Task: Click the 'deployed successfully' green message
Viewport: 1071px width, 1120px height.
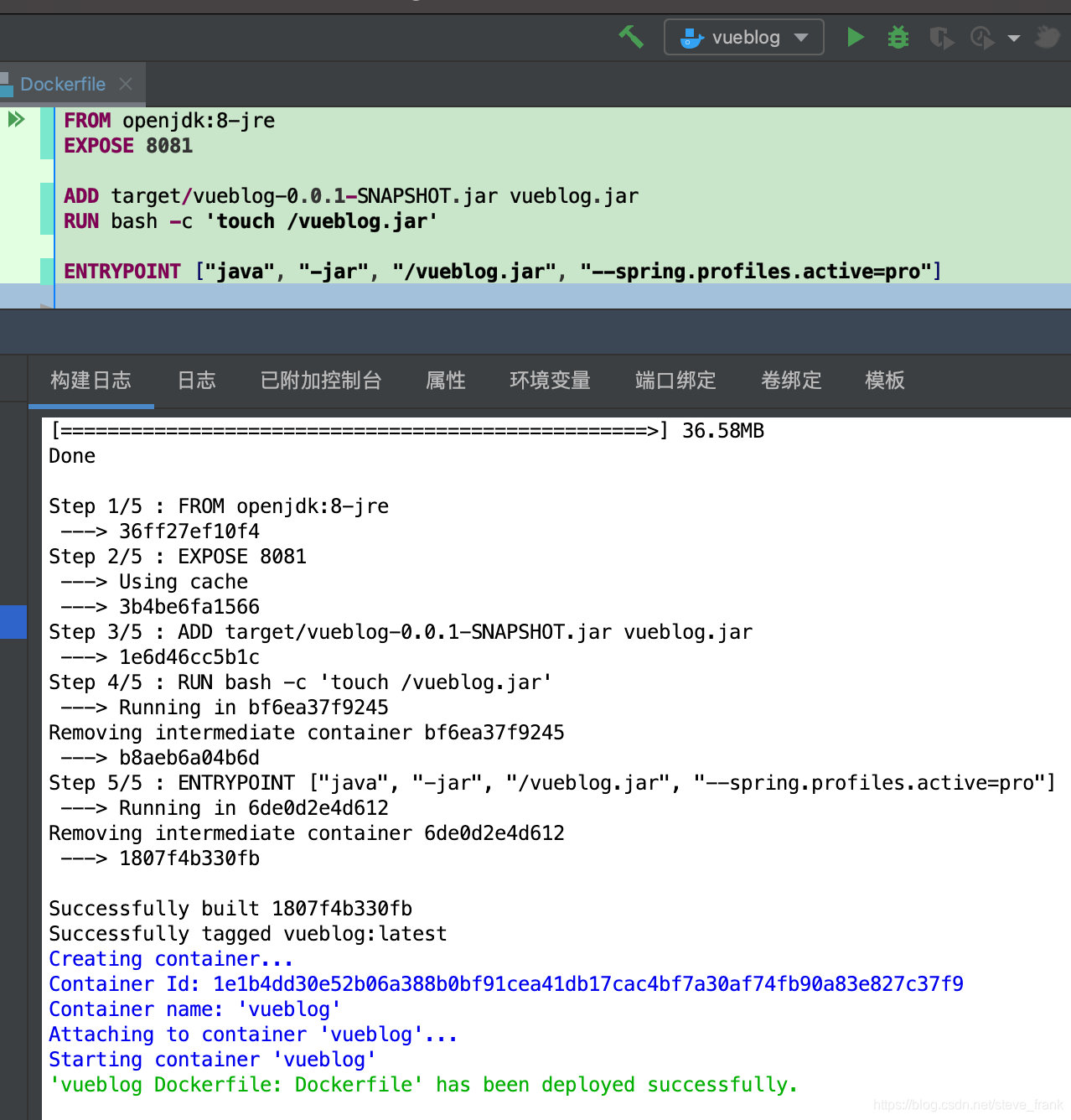Action: pyautogui.click(x=423, y=1084)
